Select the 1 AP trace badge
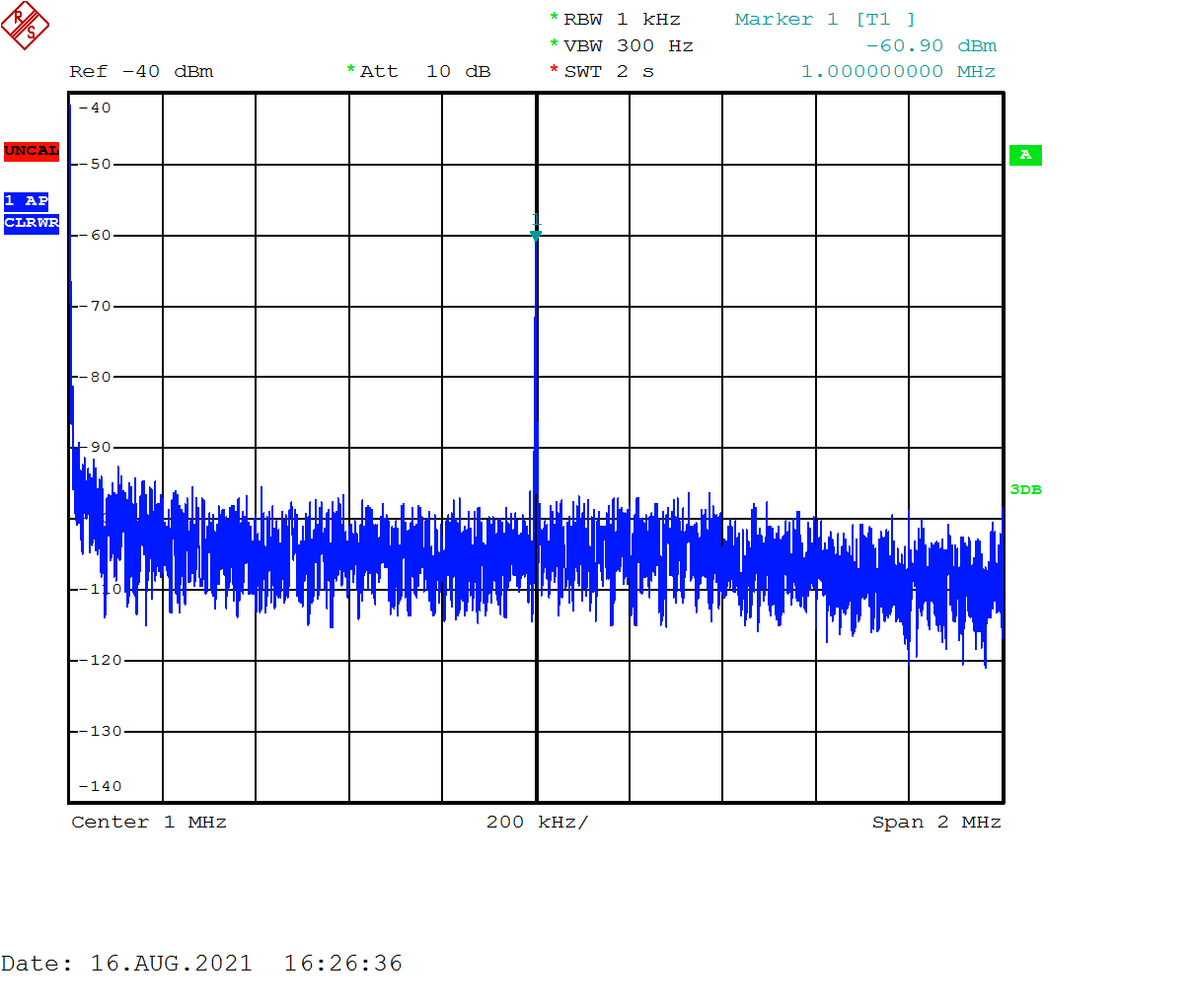The height and width of the screenshot is (1008, 1193). [x=26, y=201]
